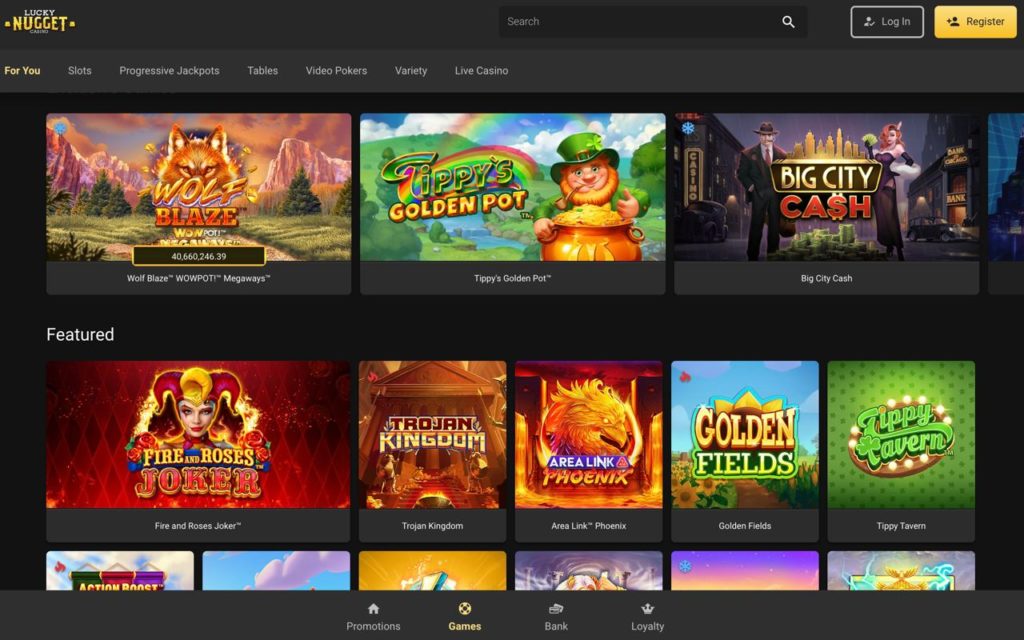Open the Live Casino tab
The image size is (1024, 640).
481,71
